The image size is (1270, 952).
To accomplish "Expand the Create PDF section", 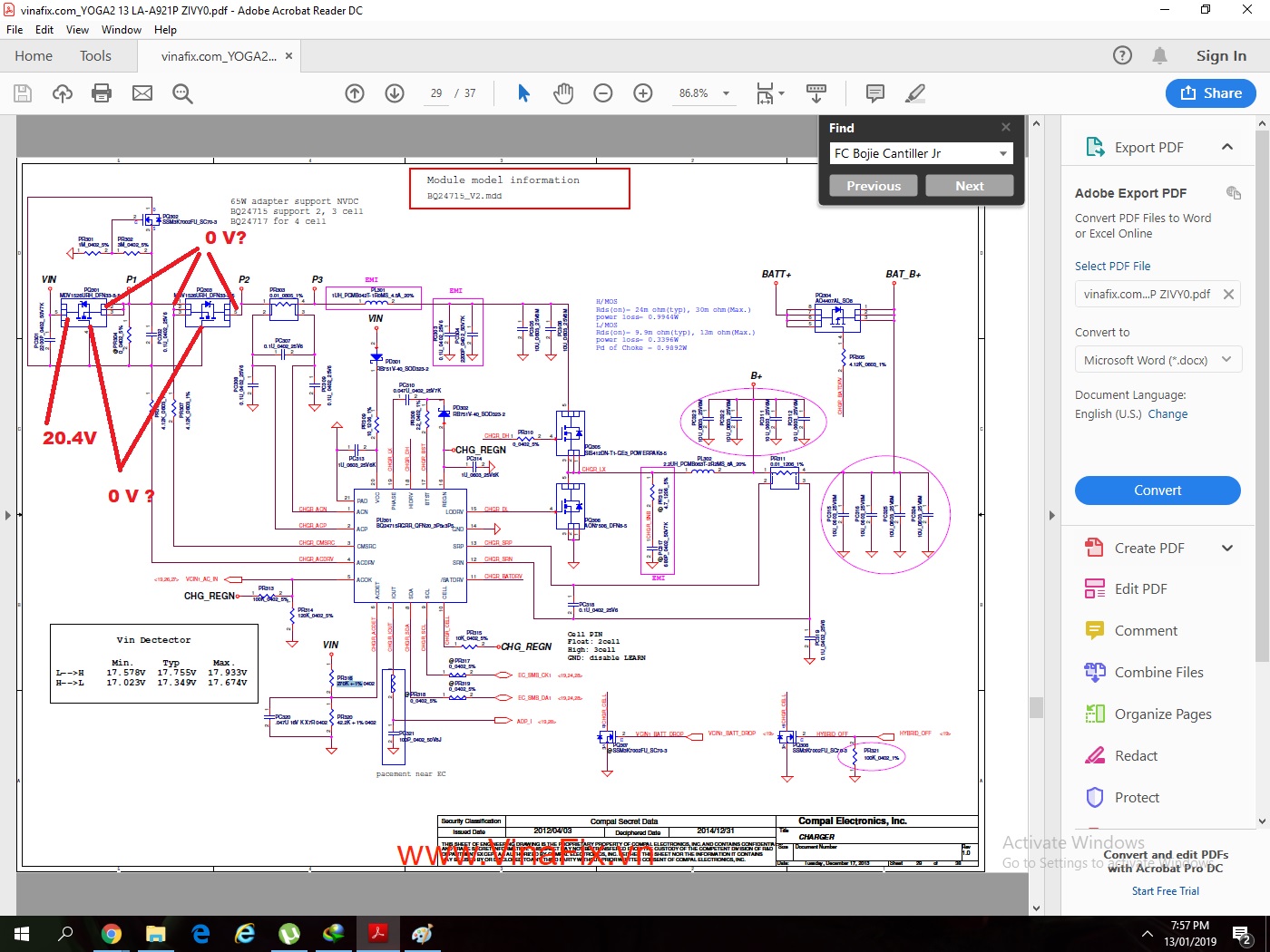I will pos(1227,548).
